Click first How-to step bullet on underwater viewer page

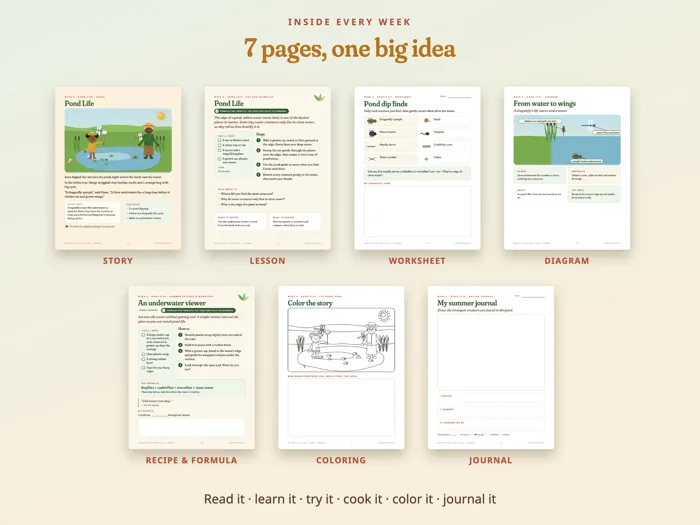181,335
